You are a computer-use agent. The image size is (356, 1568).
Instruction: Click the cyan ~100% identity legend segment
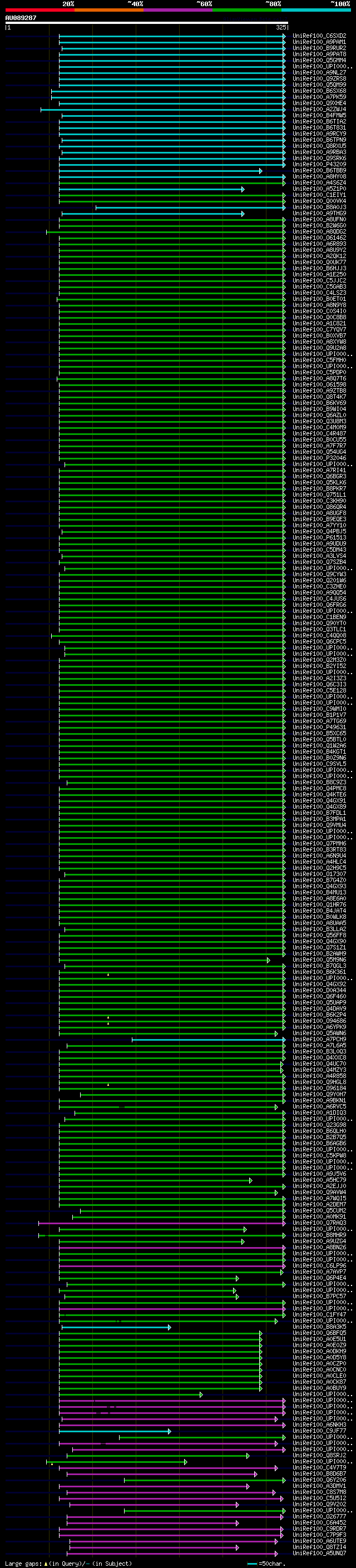(316, 10)
